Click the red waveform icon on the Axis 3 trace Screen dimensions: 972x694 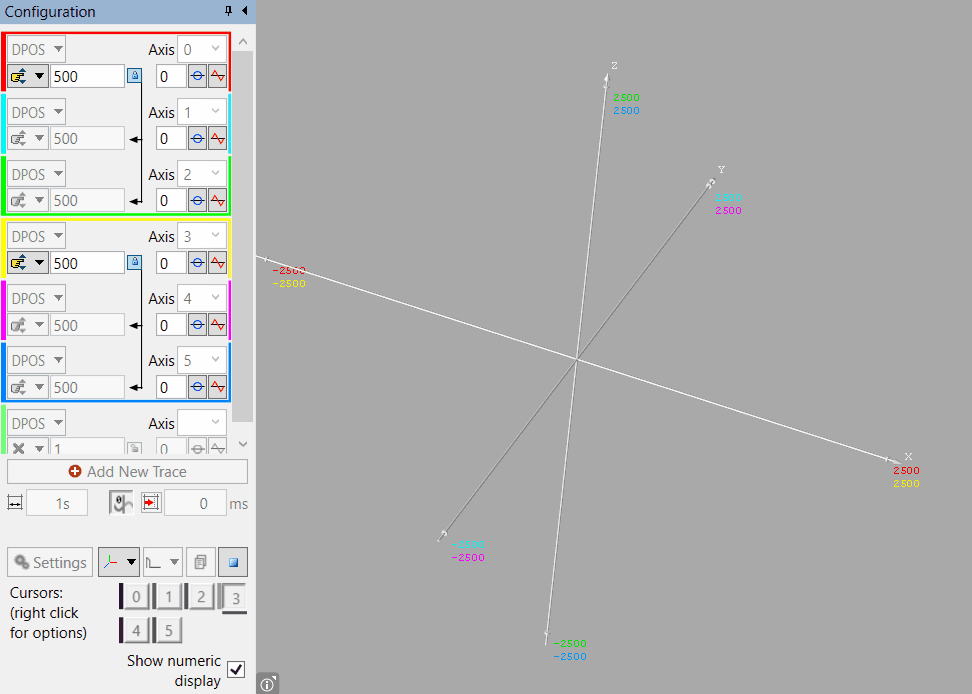click(218, 263)
